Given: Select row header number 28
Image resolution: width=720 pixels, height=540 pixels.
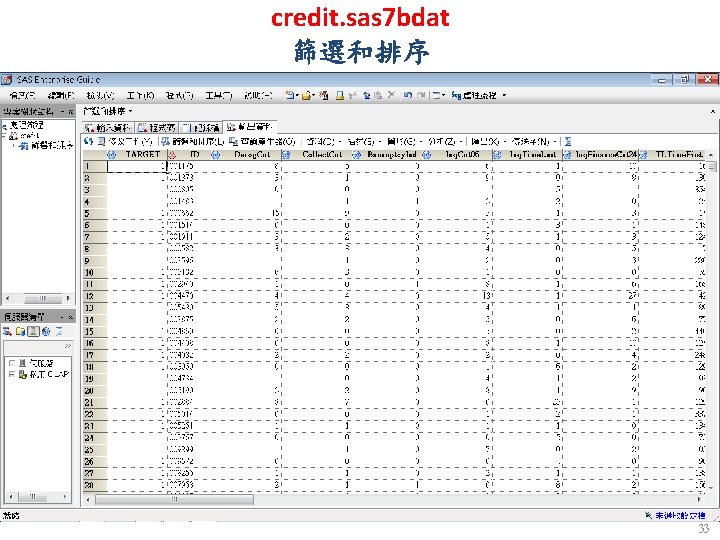Looking at the screenshot, I should (95, 485).
